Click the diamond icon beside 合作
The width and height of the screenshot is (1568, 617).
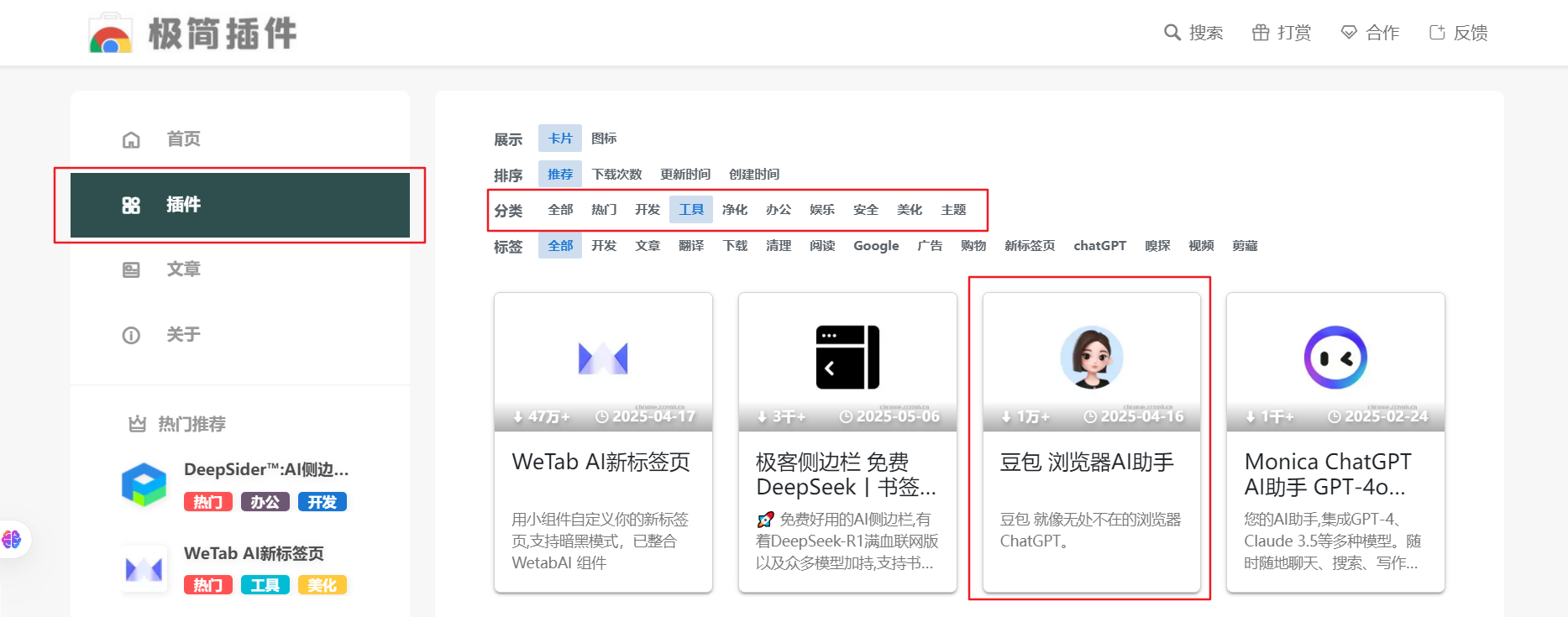1349,33
